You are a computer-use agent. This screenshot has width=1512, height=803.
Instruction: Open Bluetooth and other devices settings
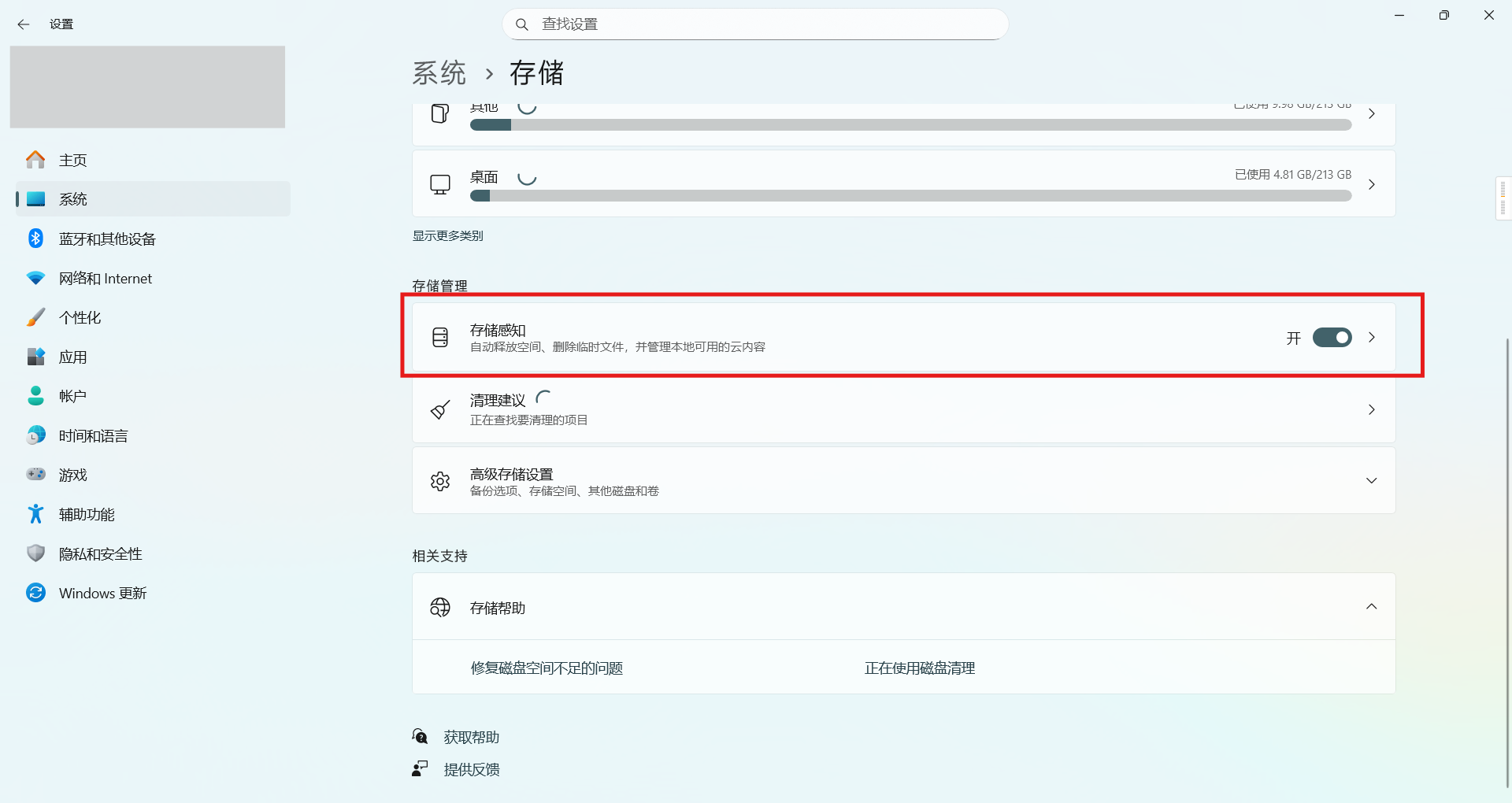pos(106,238)
